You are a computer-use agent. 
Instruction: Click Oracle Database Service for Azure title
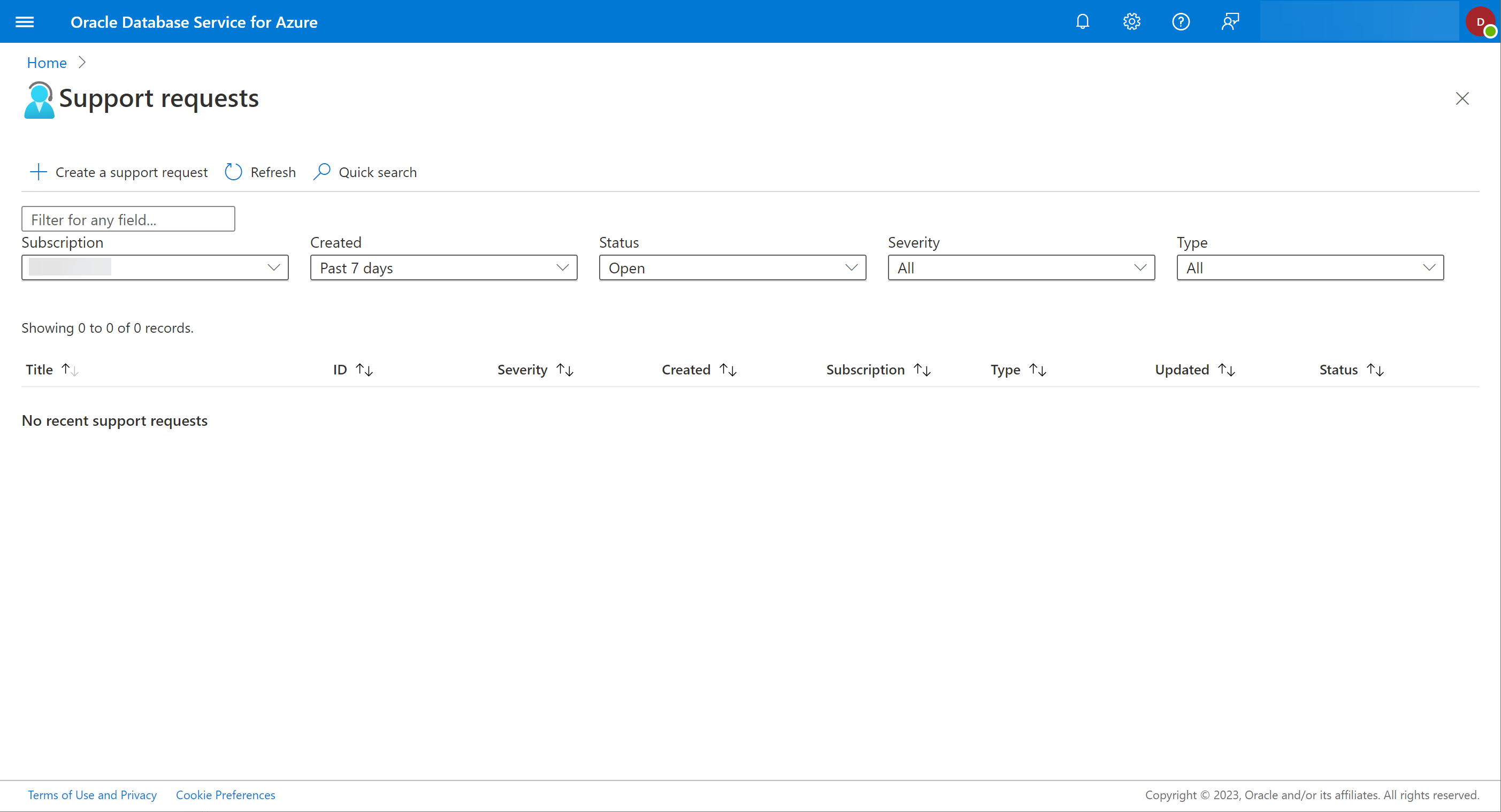pos(194,22)
